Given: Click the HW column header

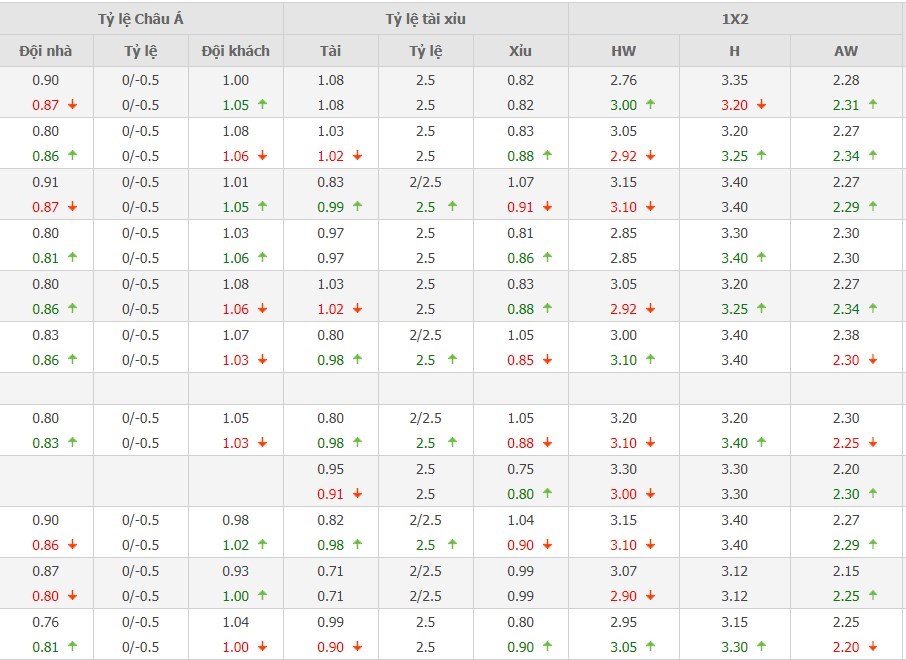Looking at the screenshot, I should (x=623, y=51).
